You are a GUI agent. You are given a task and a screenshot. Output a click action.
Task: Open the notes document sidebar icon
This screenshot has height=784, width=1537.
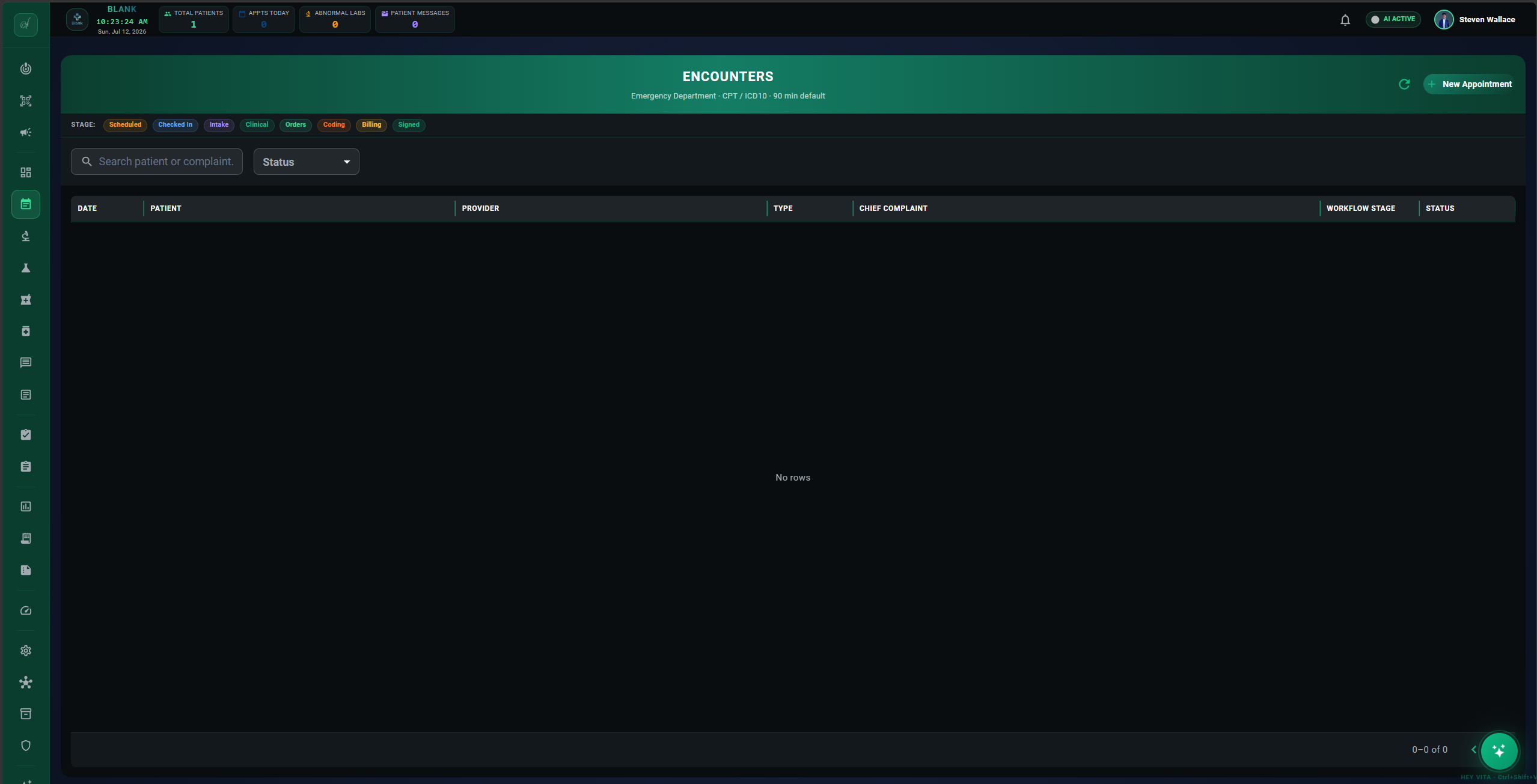(25, 395)
